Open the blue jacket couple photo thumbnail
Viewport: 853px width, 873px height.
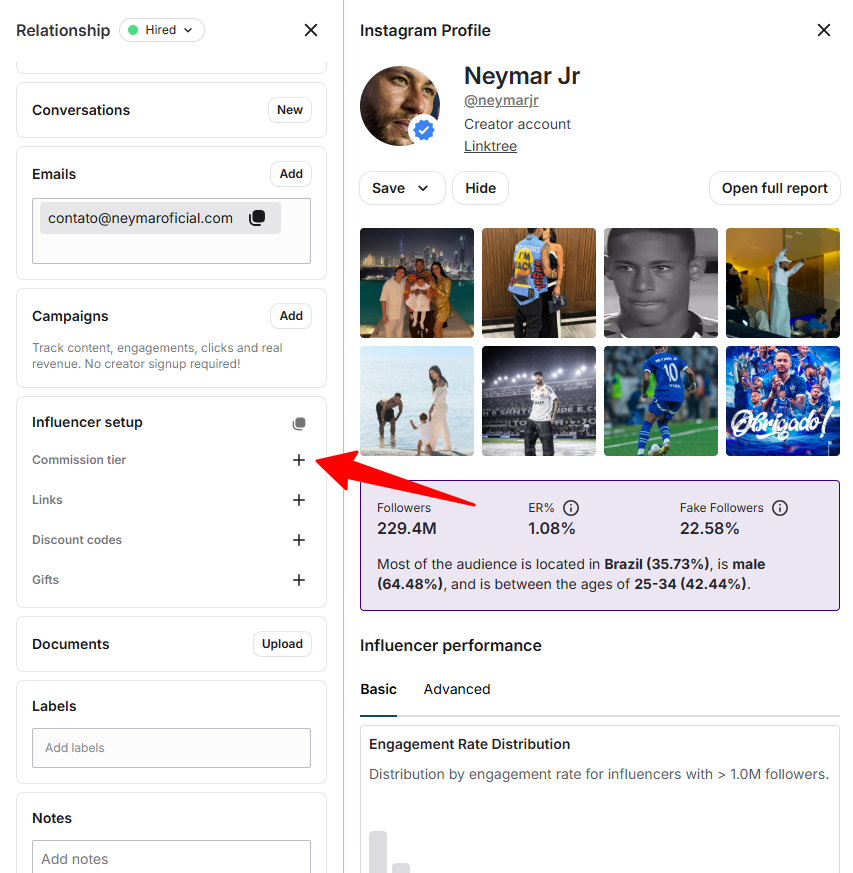[x=539, y=283]
